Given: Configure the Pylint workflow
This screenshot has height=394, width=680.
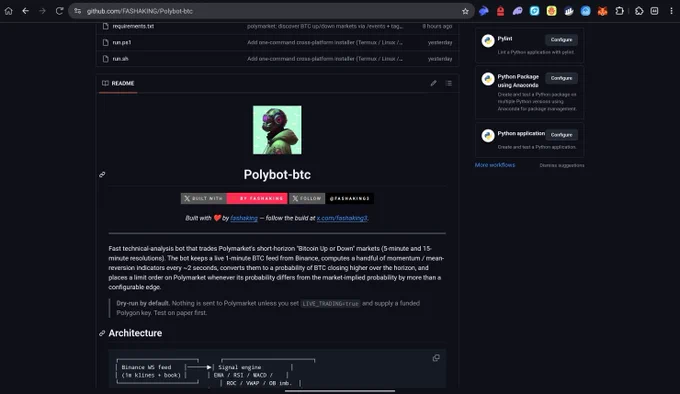Looking at the screenshot, I should pyautogui.click(x=561, y=40).
